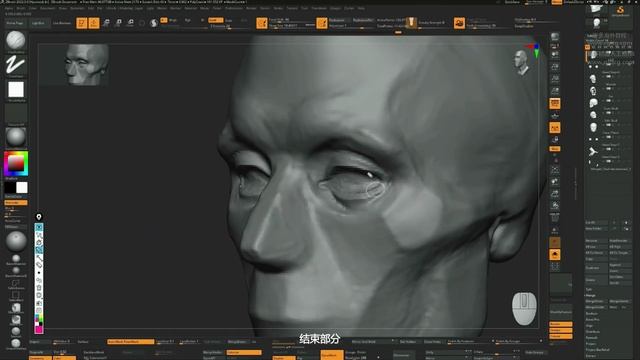Expand the Distribute section in SubTool palette
640x360 pixels.
(593, 332)
